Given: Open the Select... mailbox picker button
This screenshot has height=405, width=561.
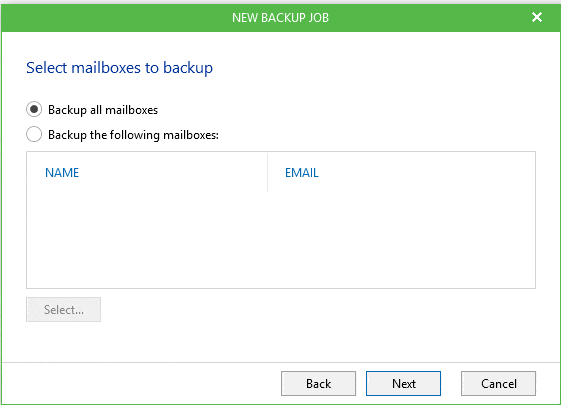Looking at the screenshot, I should pos(63,309).
